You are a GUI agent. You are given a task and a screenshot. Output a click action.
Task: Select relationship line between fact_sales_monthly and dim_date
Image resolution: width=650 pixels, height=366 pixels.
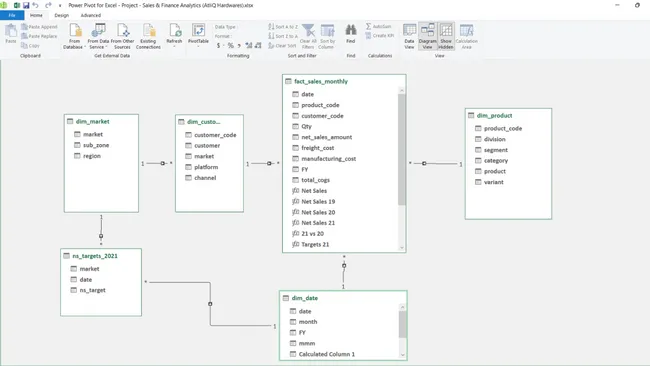click(x=344, y=271)
